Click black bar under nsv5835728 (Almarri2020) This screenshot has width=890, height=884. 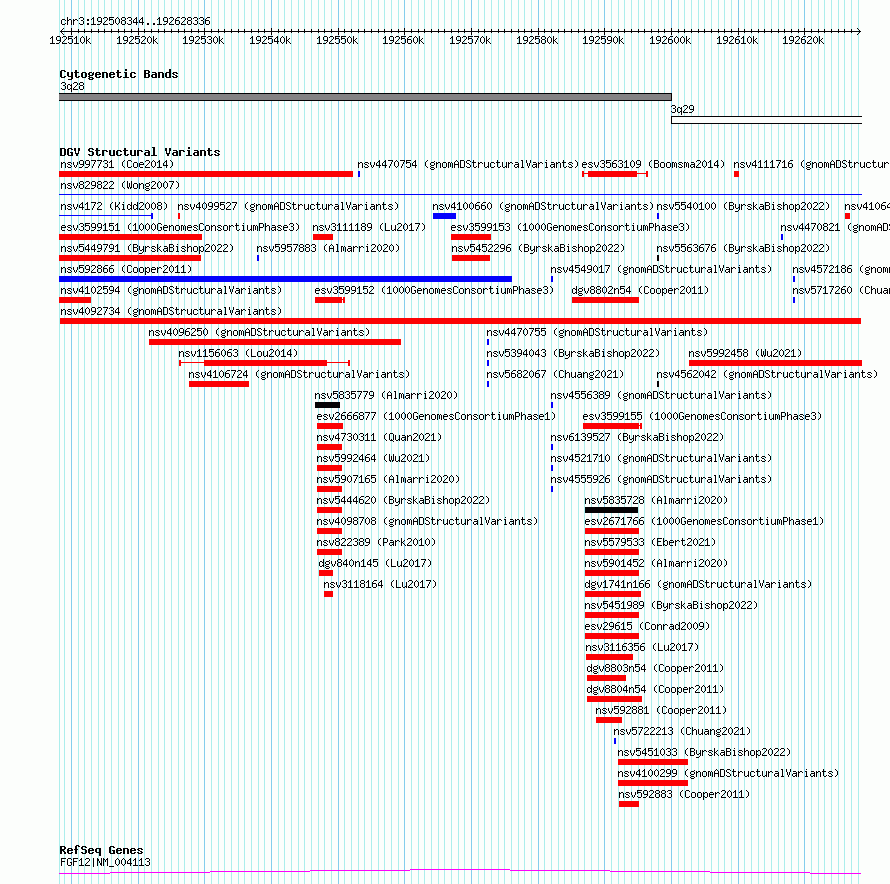click(611, 510)
